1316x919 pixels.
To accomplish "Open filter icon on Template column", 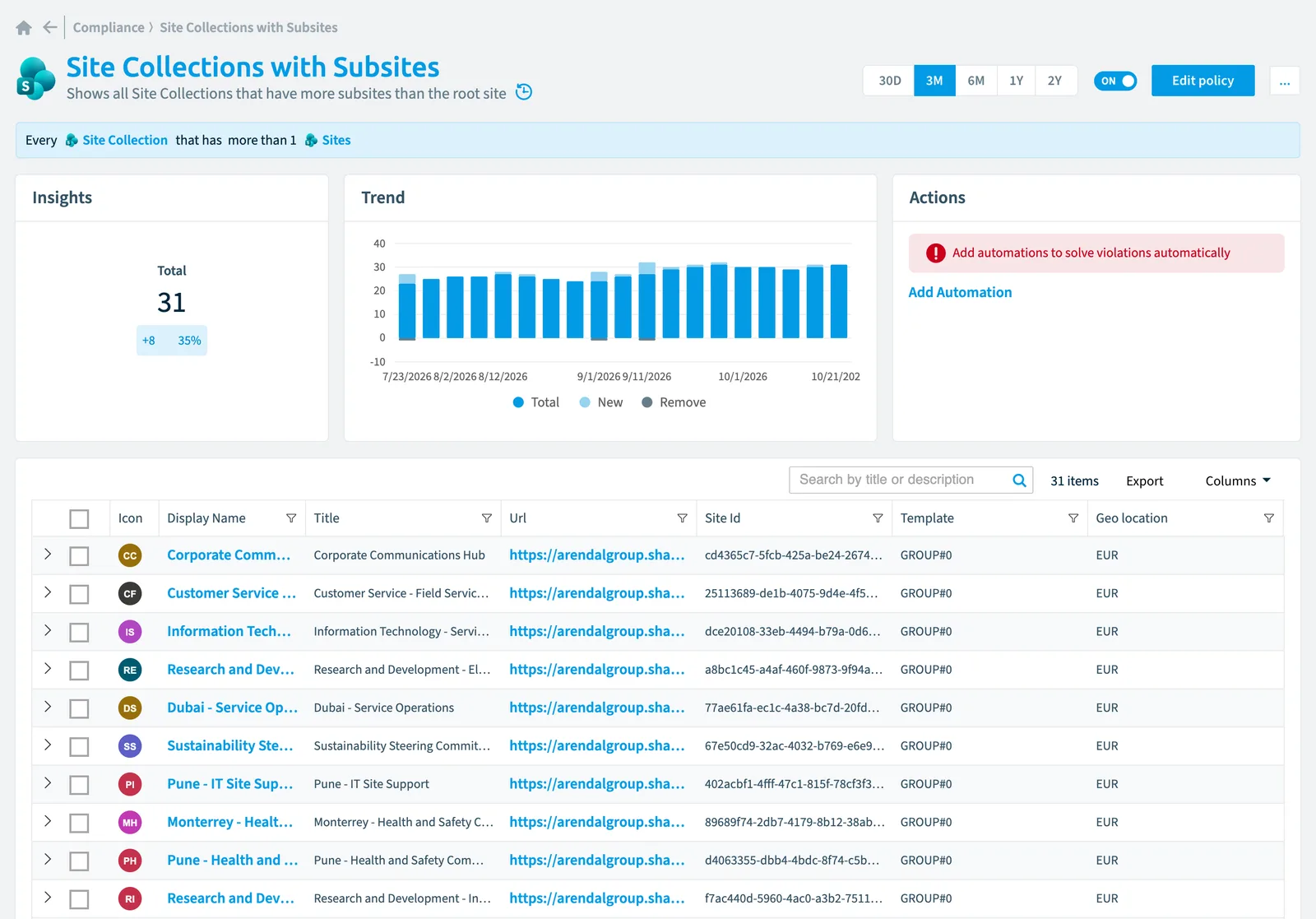I will click(x=1073, y=518).
